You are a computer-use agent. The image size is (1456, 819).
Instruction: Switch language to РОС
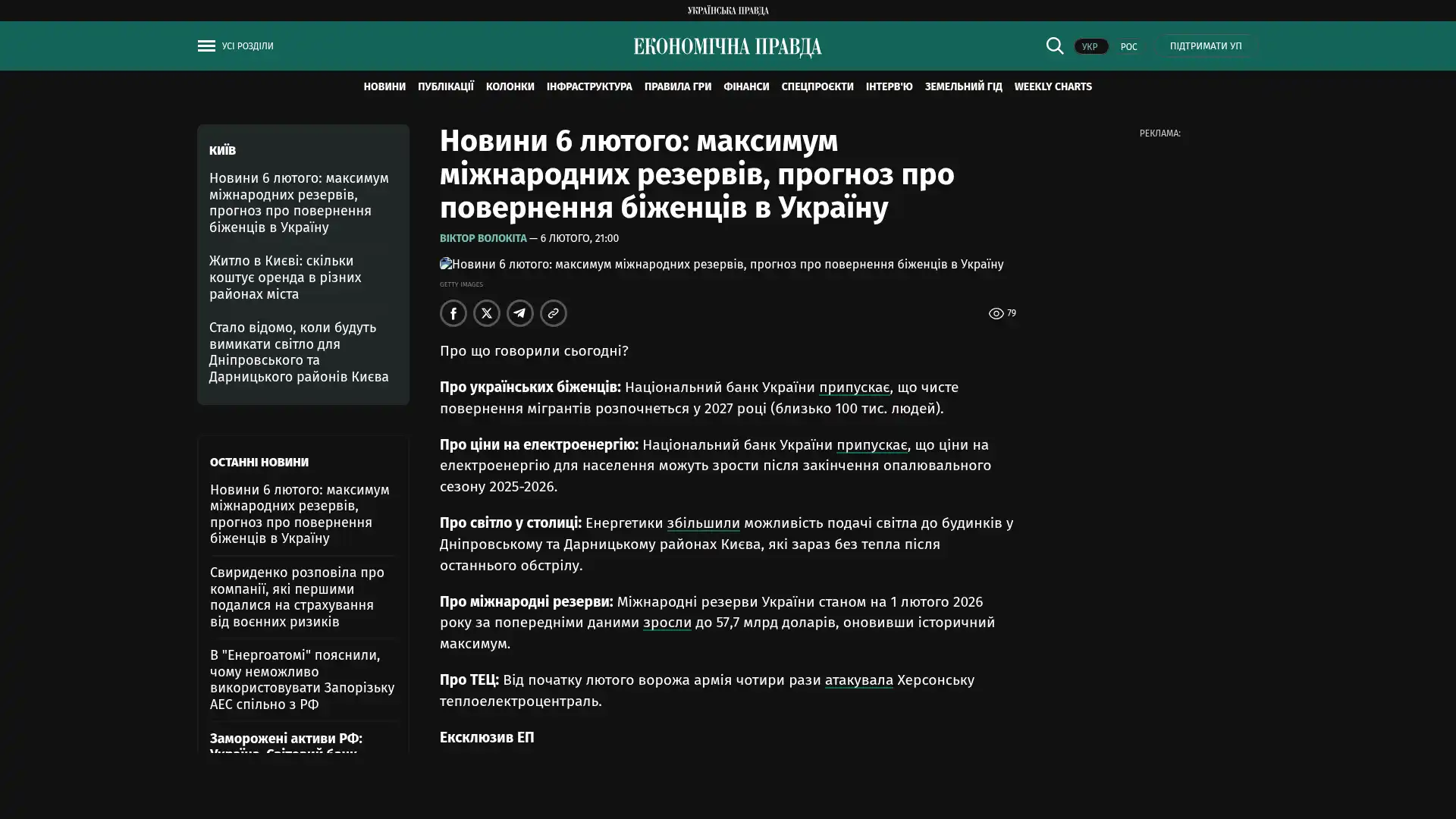click(x=1128, y=46)
